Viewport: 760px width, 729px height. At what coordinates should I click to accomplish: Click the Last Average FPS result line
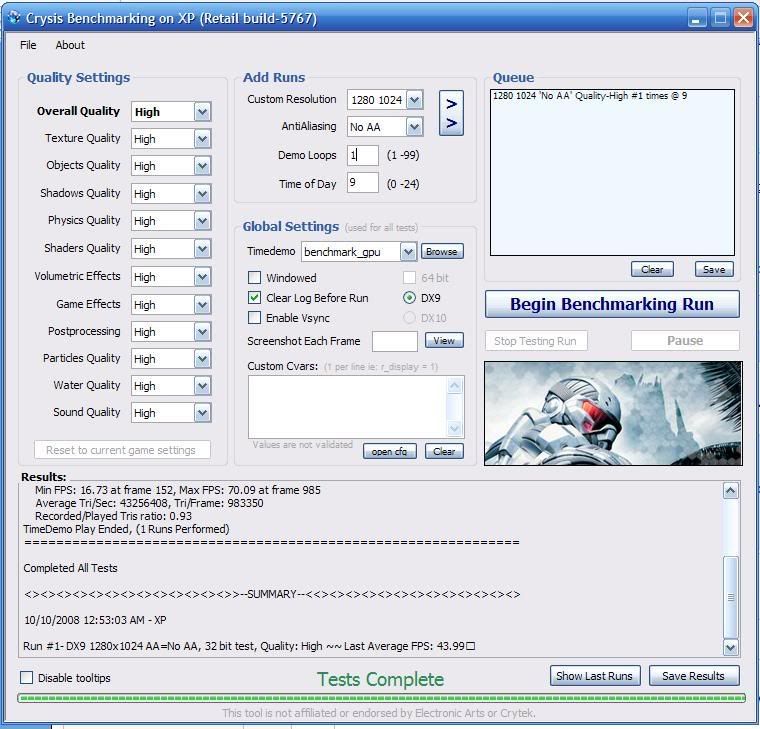click(249, 646)
